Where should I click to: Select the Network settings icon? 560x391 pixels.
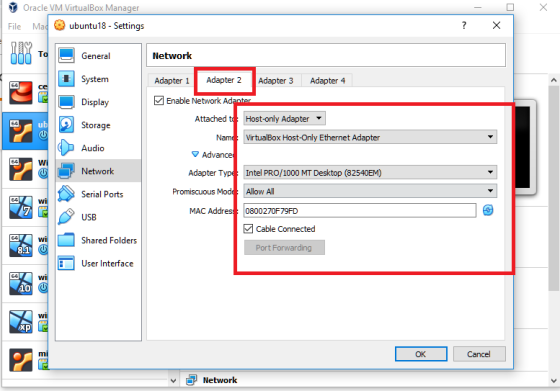pyautogui.click(x=67, y=171)
